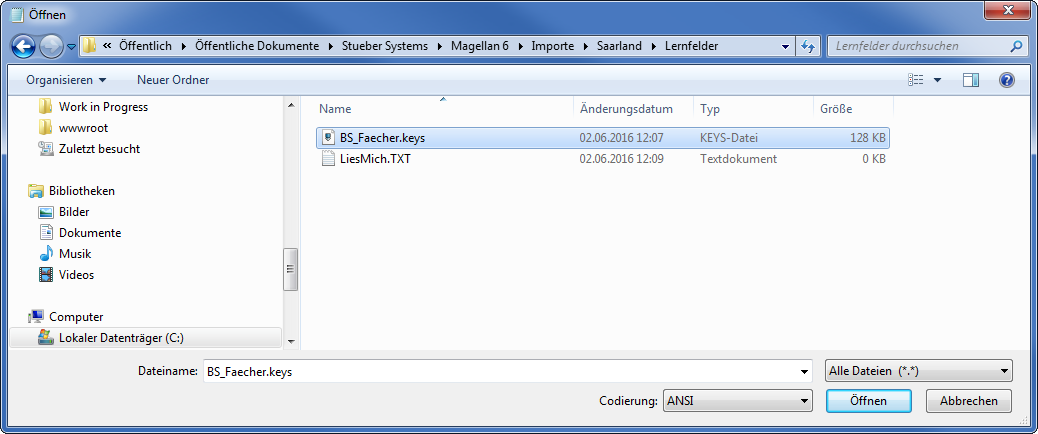The width and height of the screenshot is (1038, 434).
Task: Toggle the preview pane icon
Action: pyautogui.click(x=970, y=80)
